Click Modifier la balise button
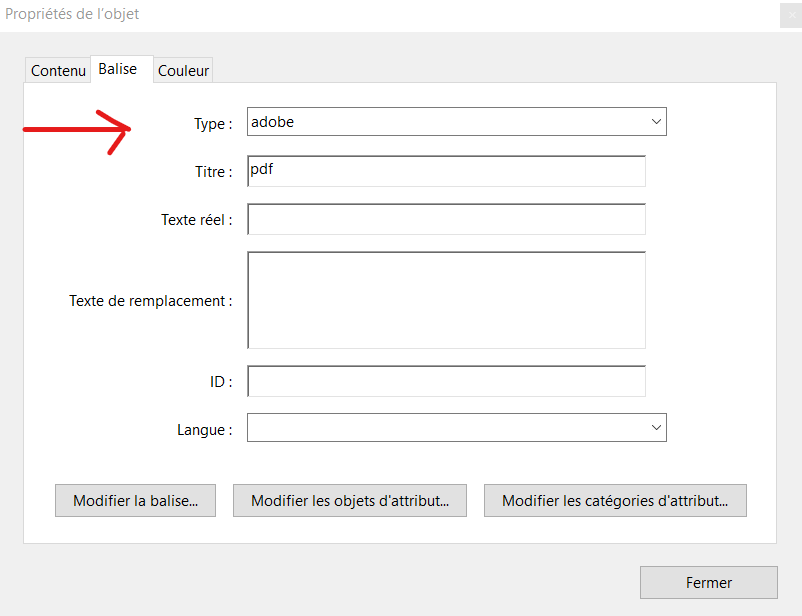 136,500
